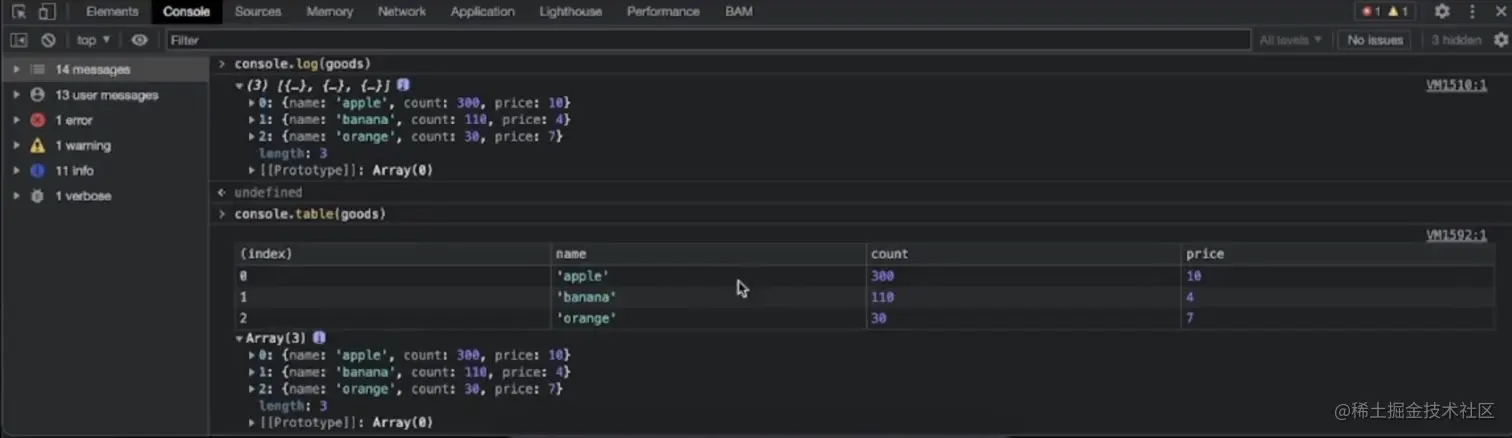This screenshot has width=1512, height=438.
Task: Click in the Filter input field
Action: [700, 40]
